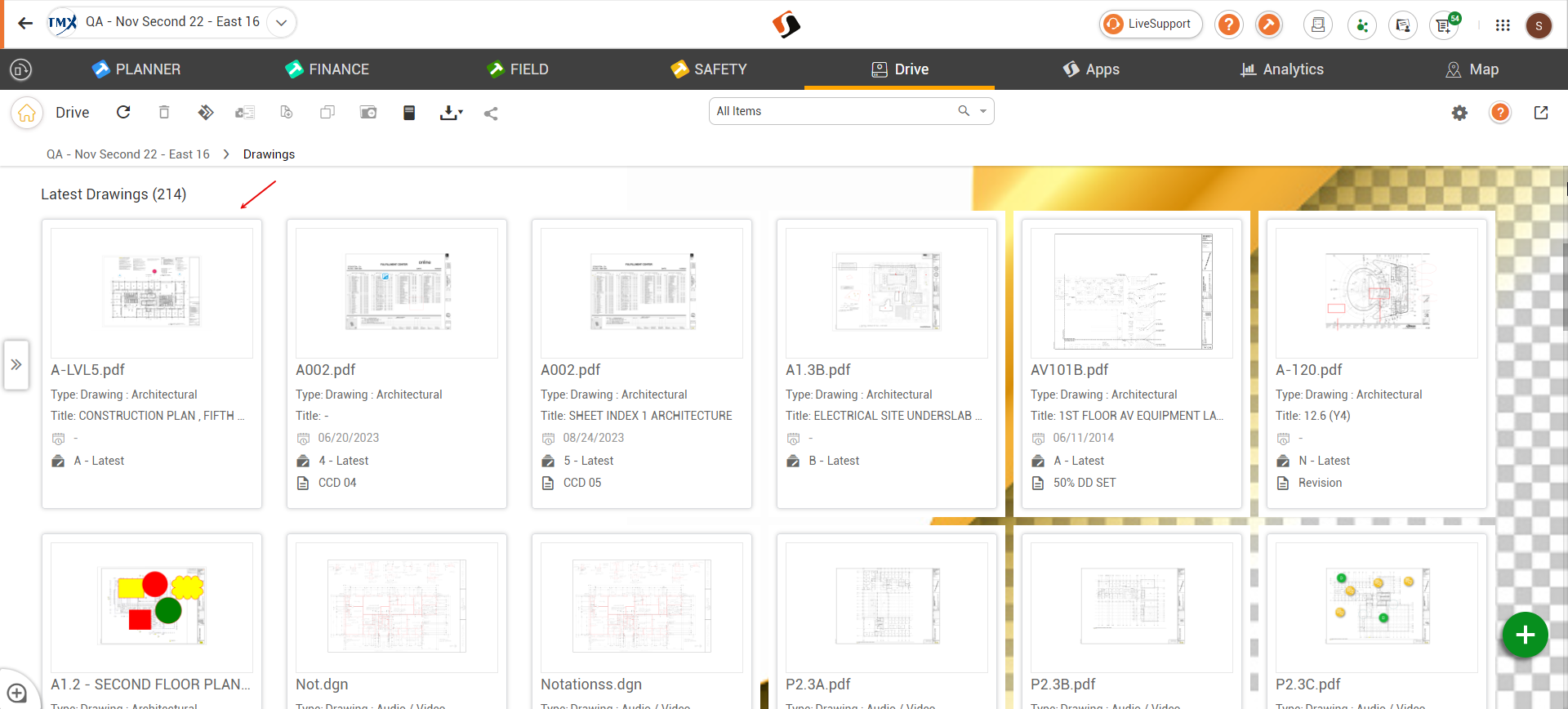The height and width of the screenshot is (709, 1568).
Task: Open the certificate user icon in header
Action: tap(1403, 25)
